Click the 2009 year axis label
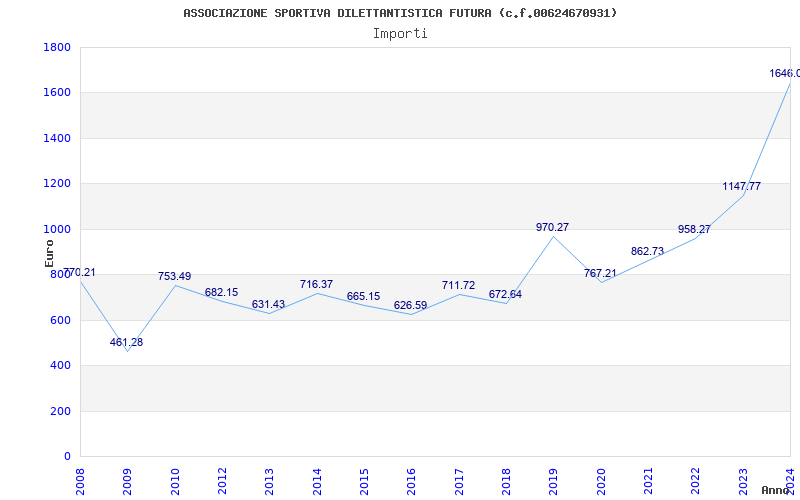Image resolution: width=800 pixels, height=500 pixels. tap(127, 482)
